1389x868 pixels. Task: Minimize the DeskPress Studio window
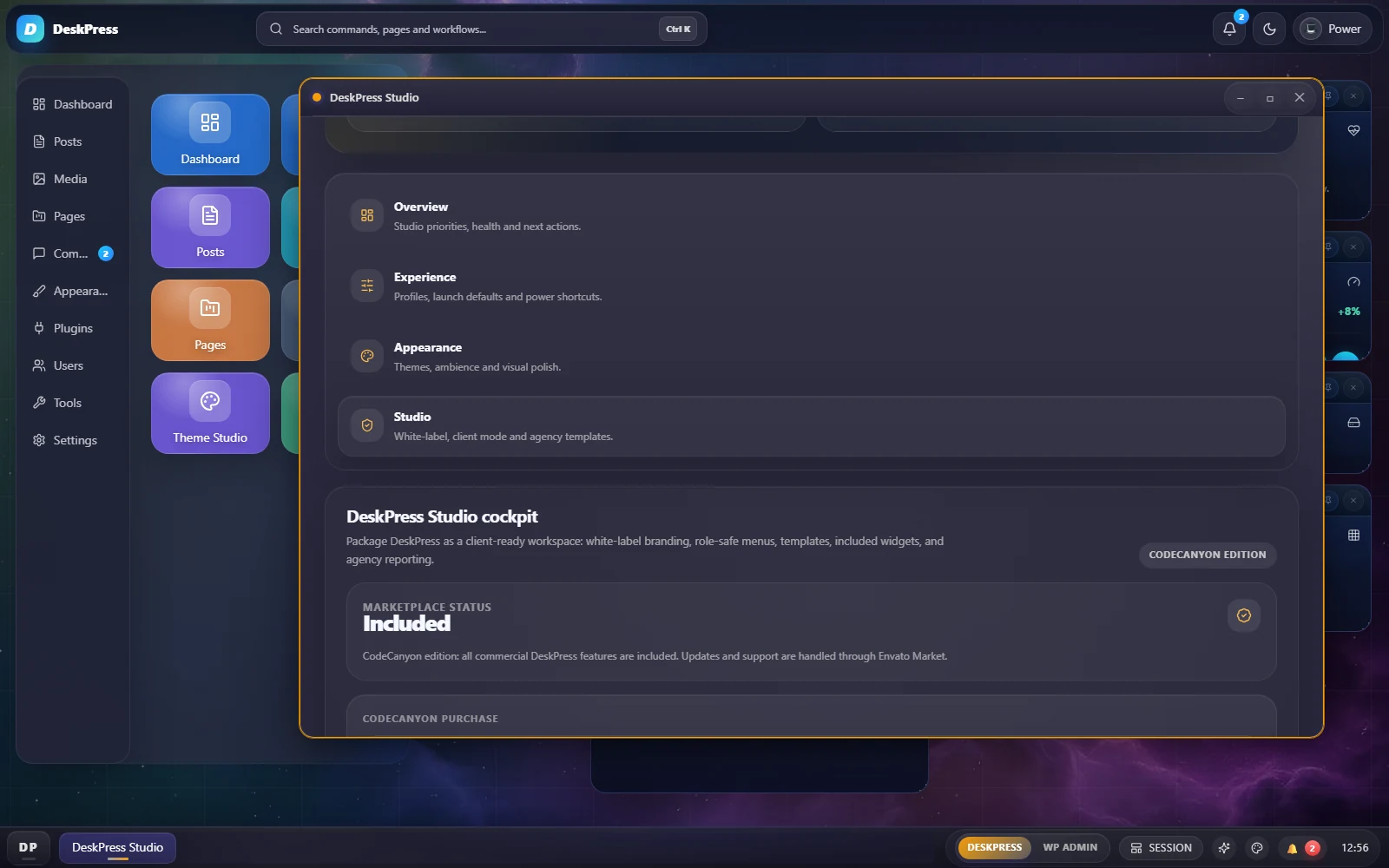pos(1241,98)
